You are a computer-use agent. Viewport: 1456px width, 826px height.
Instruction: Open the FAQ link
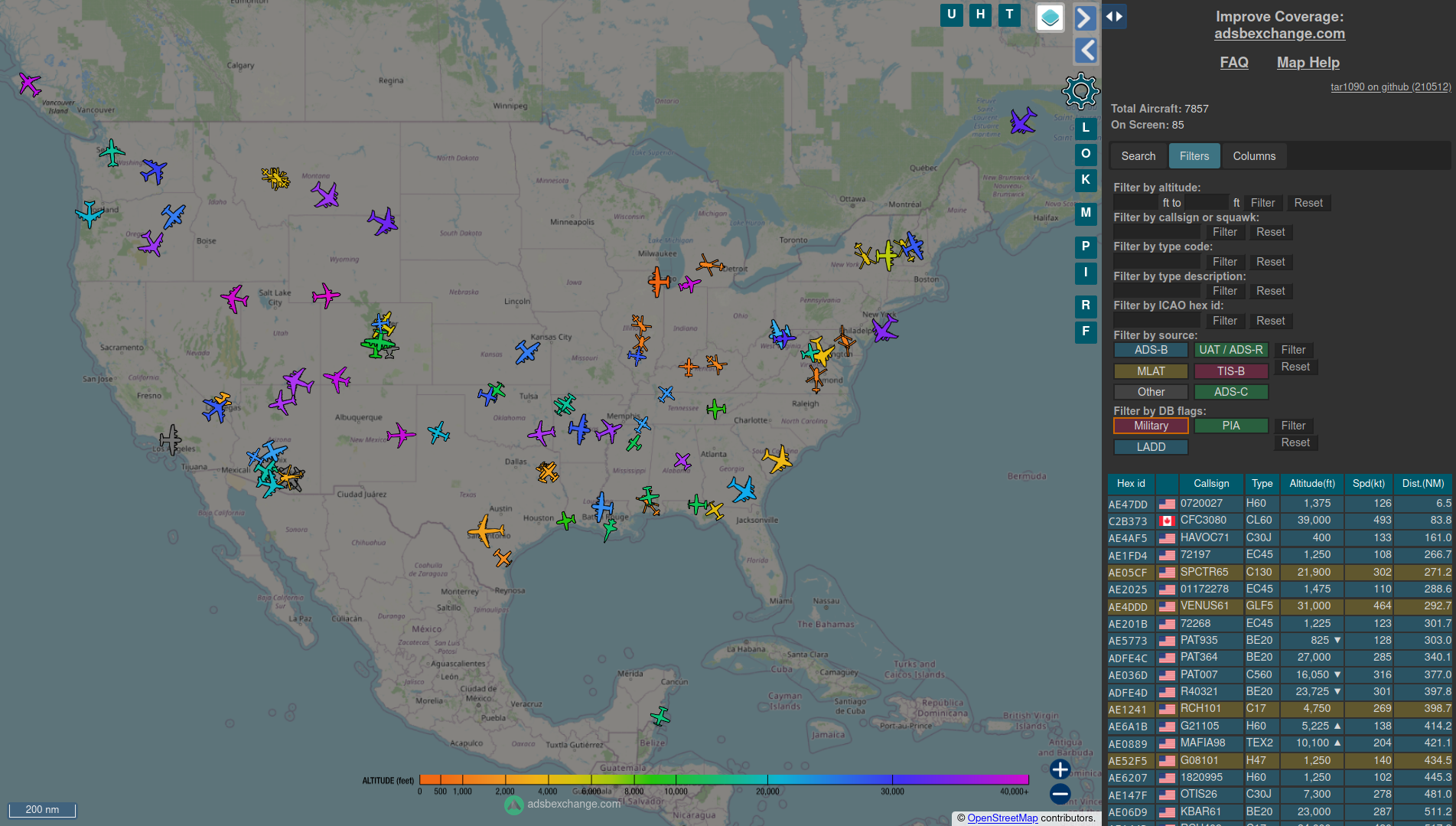point(1233,63)
